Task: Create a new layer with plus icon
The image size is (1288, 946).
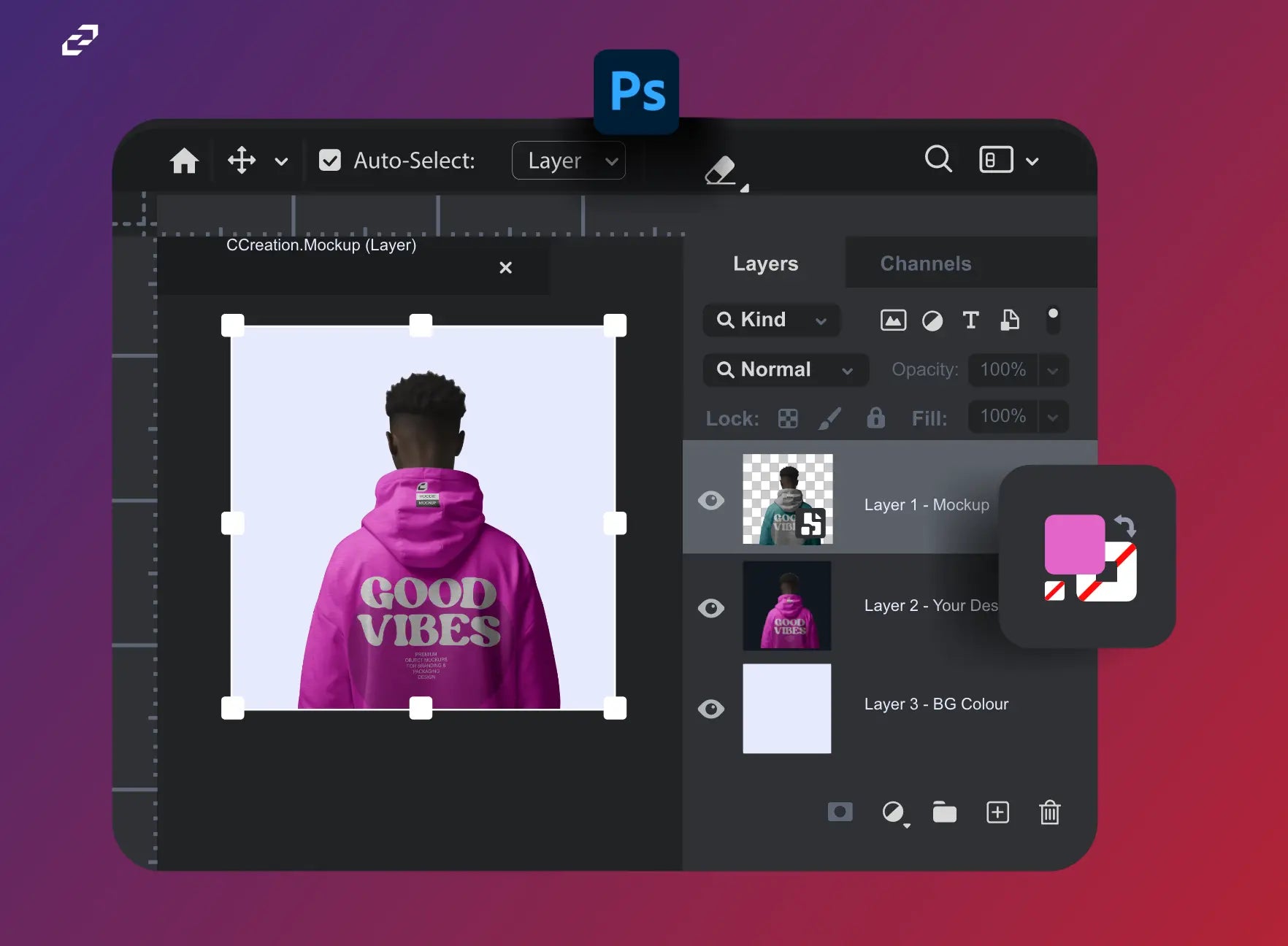Action: tap(997, 812)
